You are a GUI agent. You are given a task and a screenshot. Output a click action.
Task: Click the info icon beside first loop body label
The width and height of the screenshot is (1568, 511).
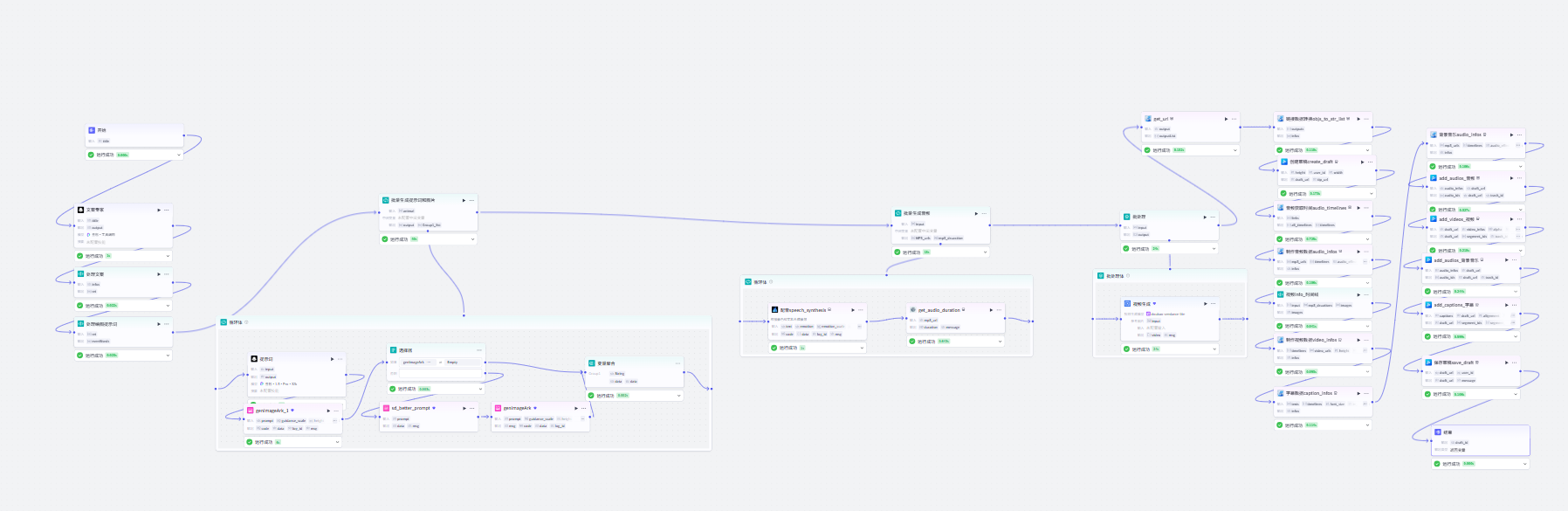[246, 322]
